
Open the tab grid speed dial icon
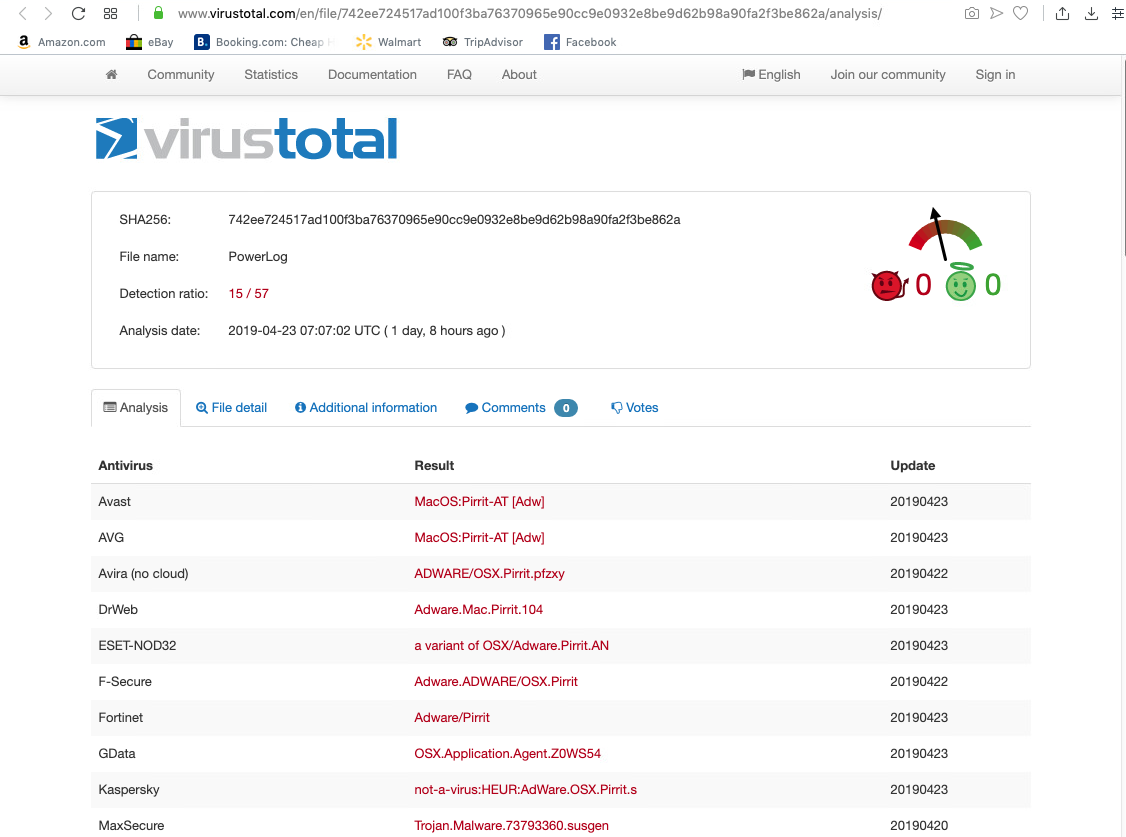click(111, 14)
